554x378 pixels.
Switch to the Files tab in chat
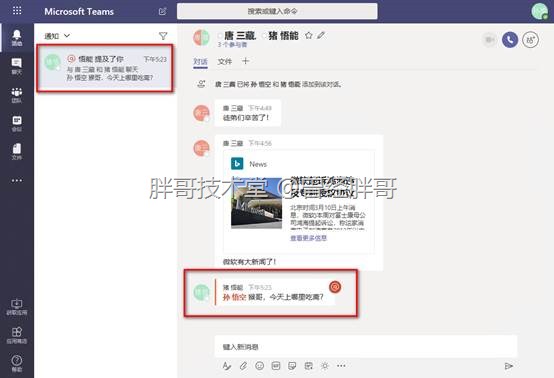click(225, 61)
